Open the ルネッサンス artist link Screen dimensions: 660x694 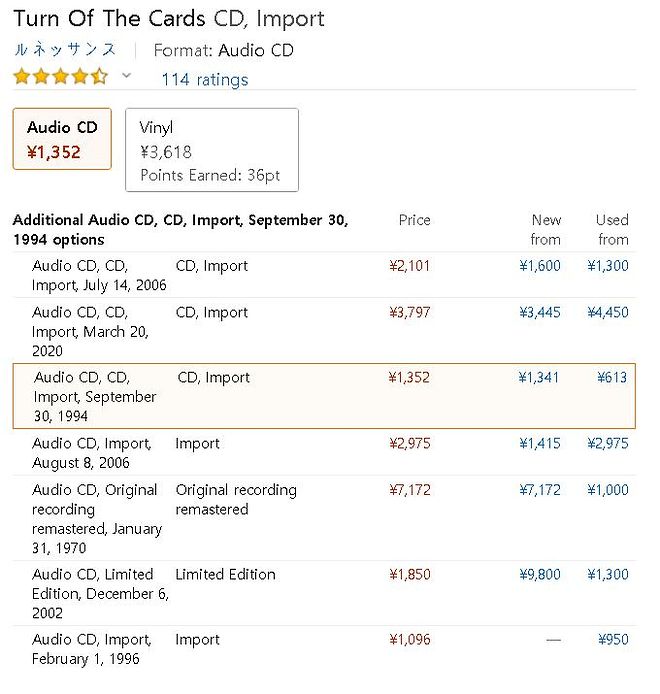coord(65,50)
